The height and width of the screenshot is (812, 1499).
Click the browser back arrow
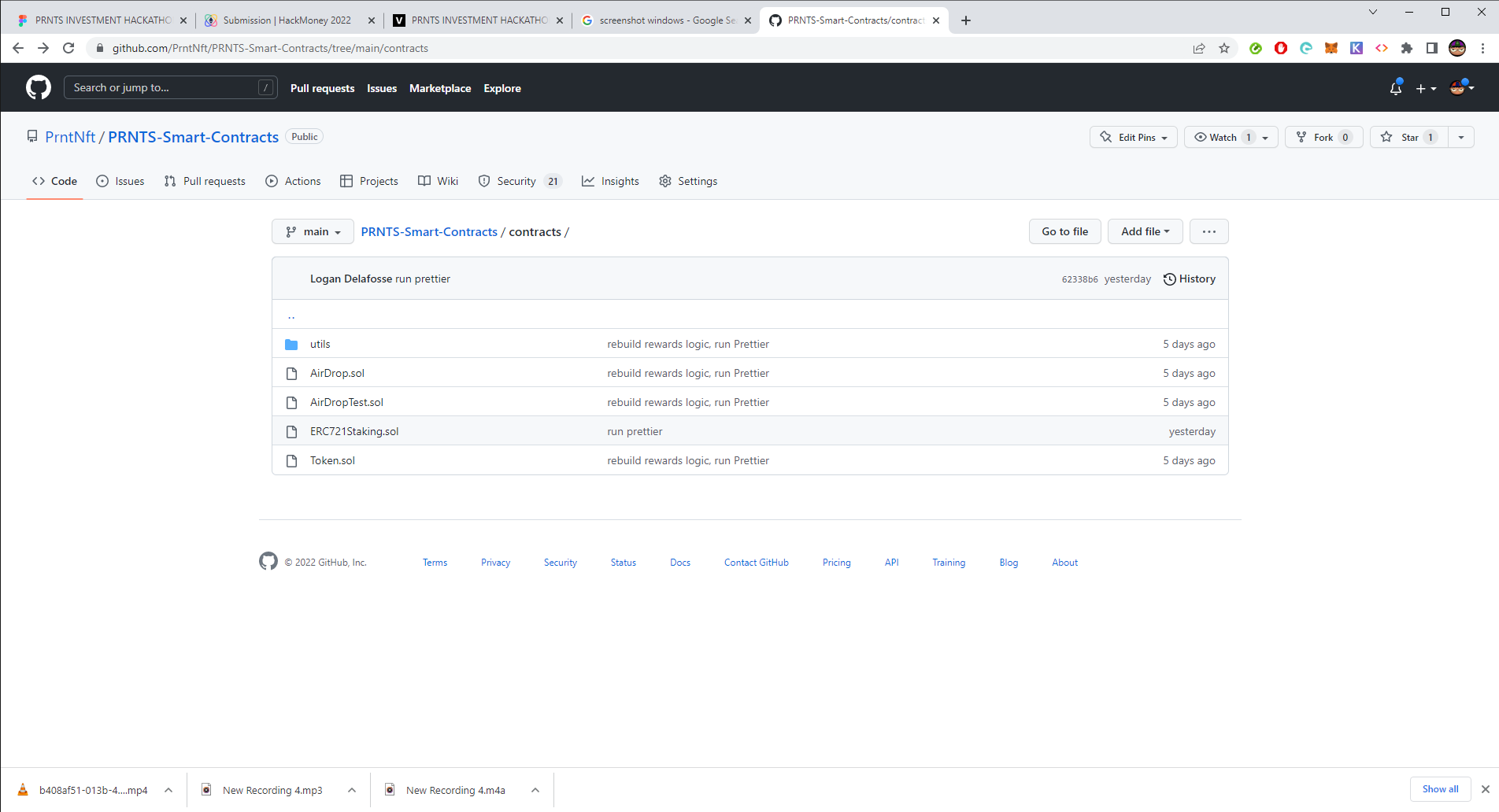point(18,48)
